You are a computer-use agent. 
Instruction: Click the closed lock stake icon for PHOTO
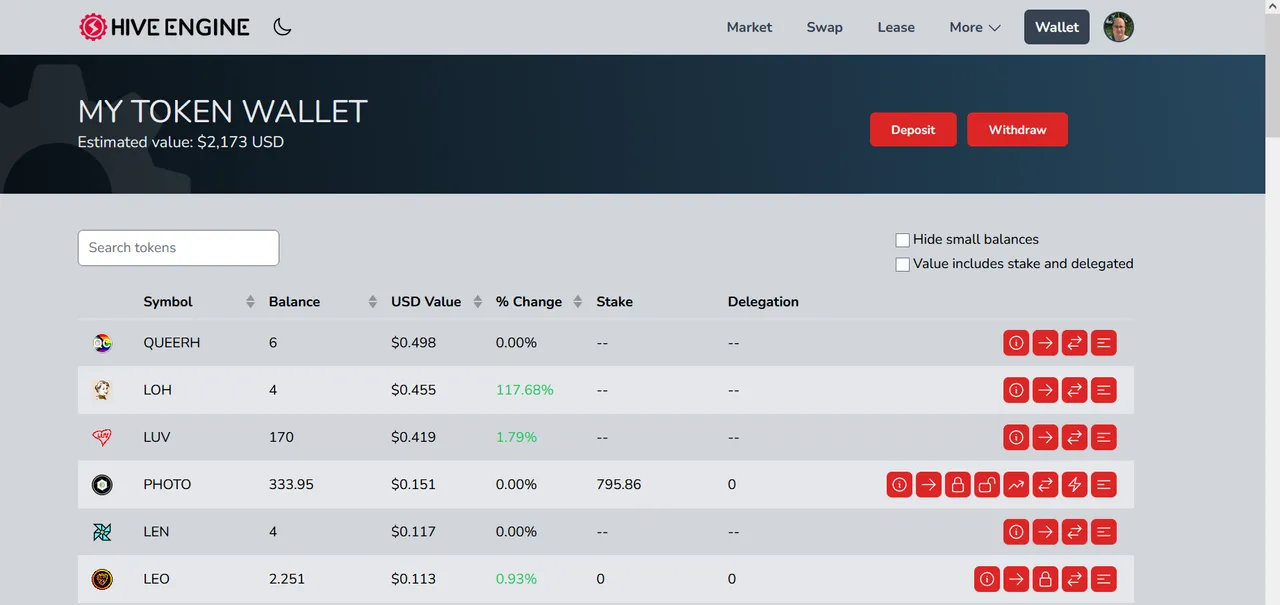(x=958, y=485)
